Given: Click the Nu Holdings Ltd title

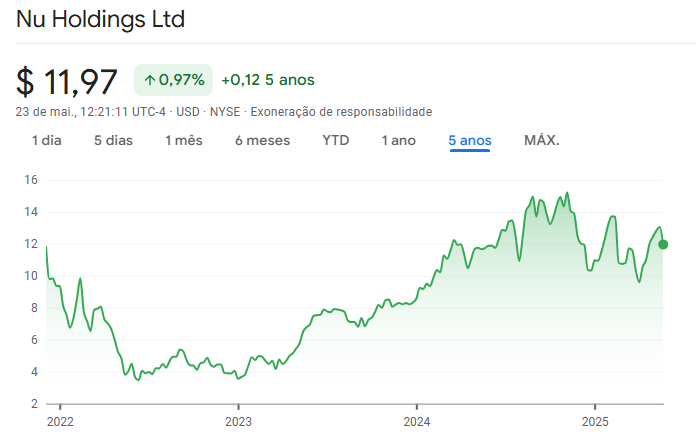Looking at the screenshot, I should pos(100,20).
